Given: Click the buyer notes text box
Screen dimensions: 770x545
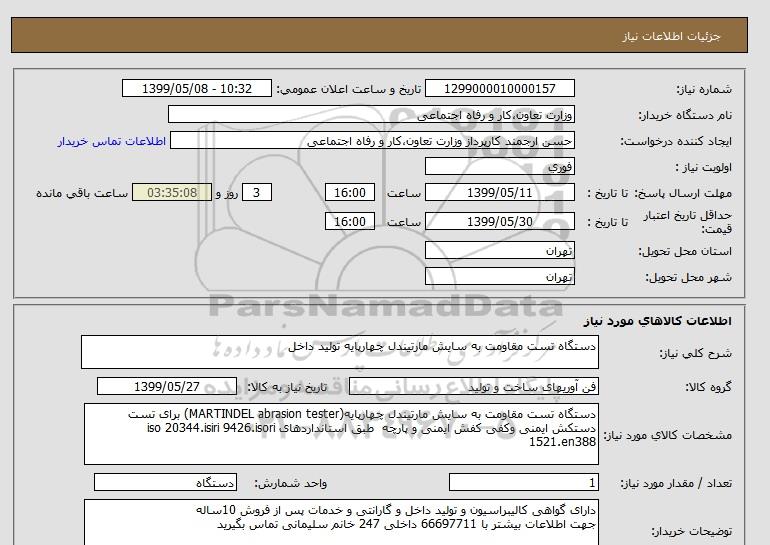Looking at the screenshot, I should [341, 523].
